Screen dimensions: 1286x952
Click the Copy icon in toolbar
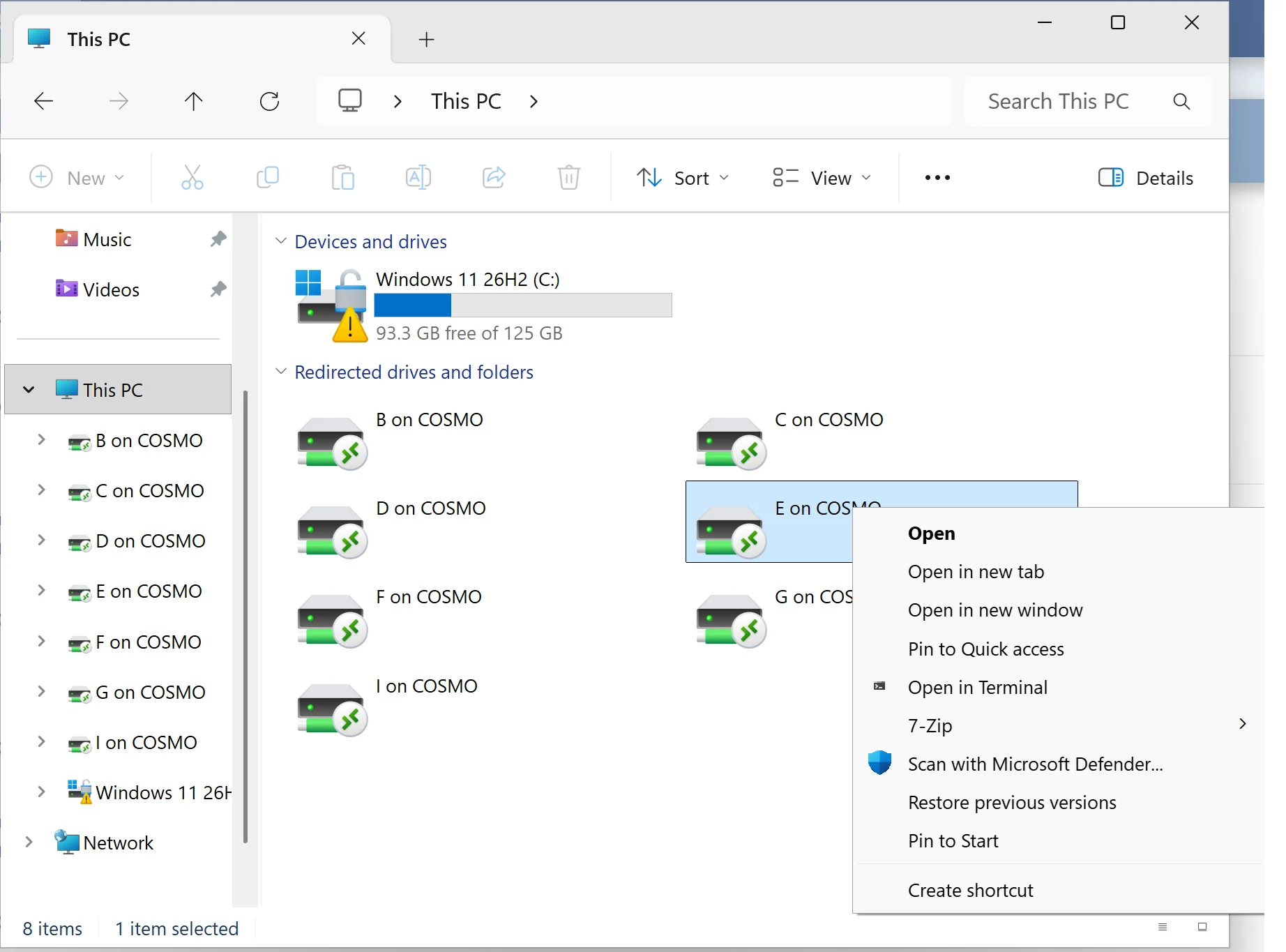click(268, 178)
